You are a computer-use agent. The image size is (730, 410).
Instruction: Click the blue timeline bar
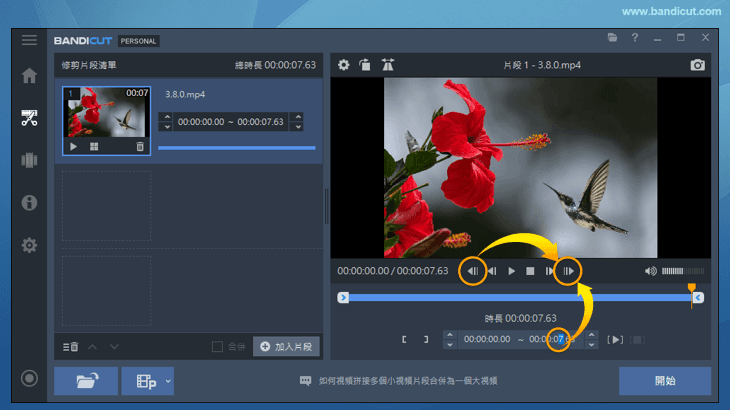520,297
